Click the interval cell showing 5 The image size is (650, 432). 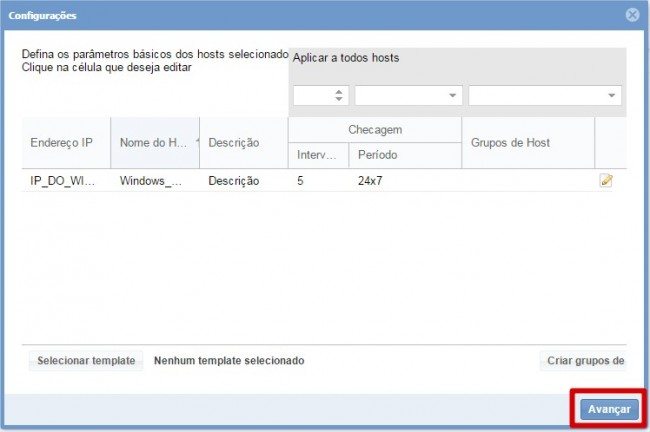click(318, 181)
